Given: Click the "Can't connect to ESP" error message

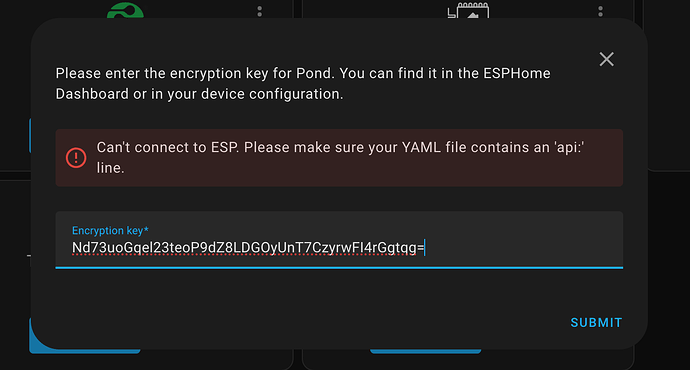Looking at the screenshot, I should (340, 158).
